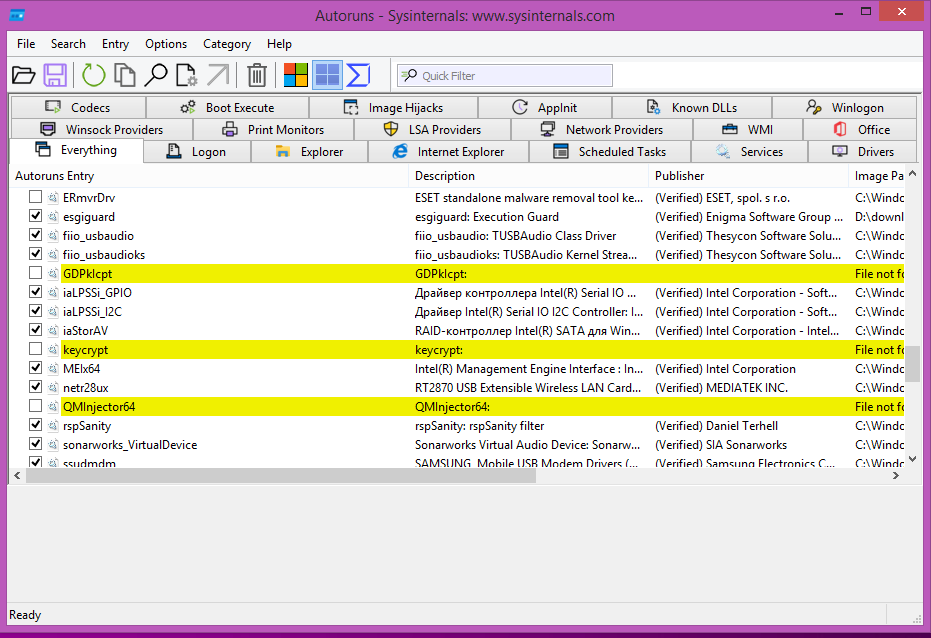
Task: Click the filter icon in Quick Filter box
Action: tap(409, 75)
